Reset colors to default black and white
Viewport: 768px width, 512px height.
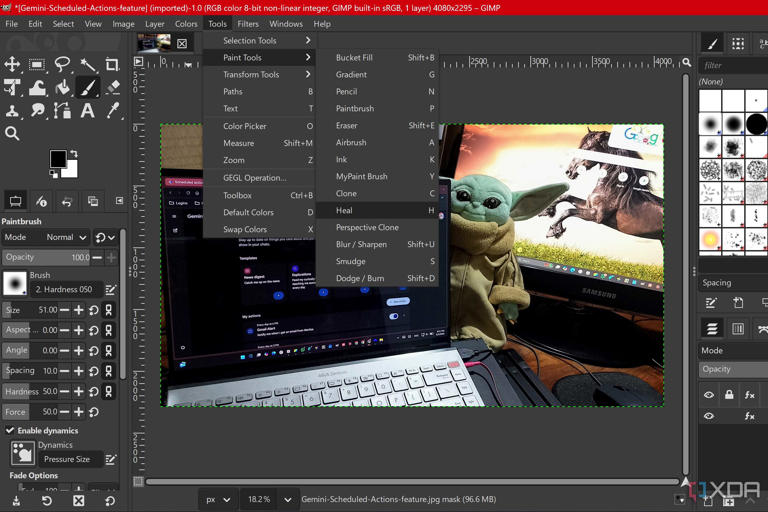point(53,174)
